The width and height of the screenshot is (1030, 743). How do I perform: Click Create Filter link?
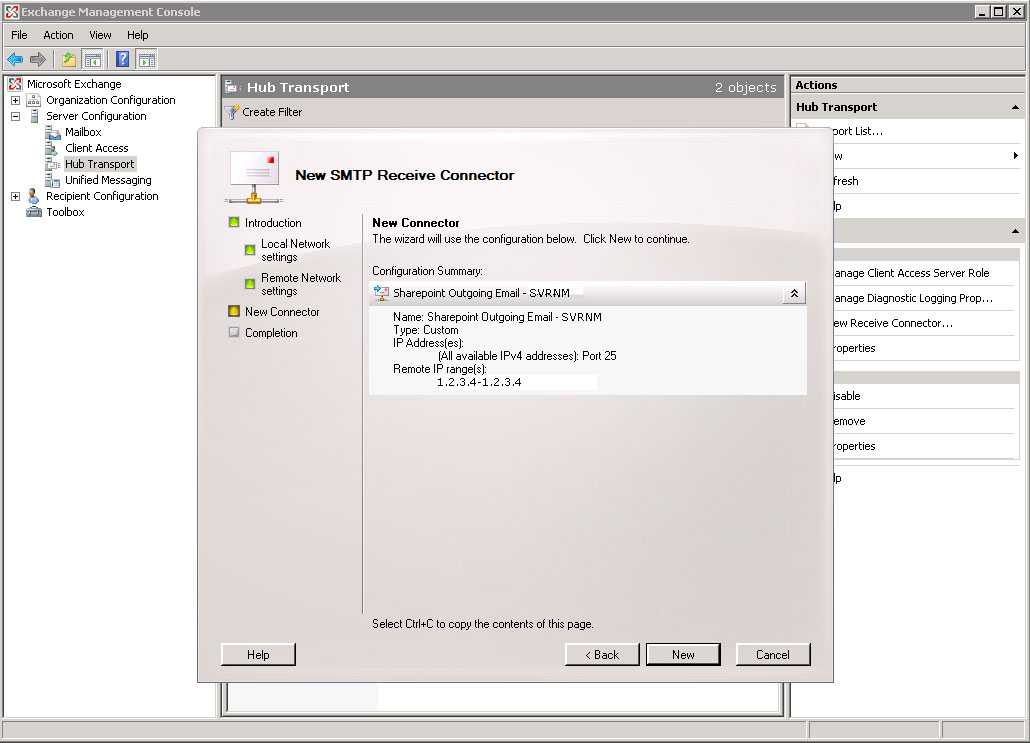coord(272,112)
